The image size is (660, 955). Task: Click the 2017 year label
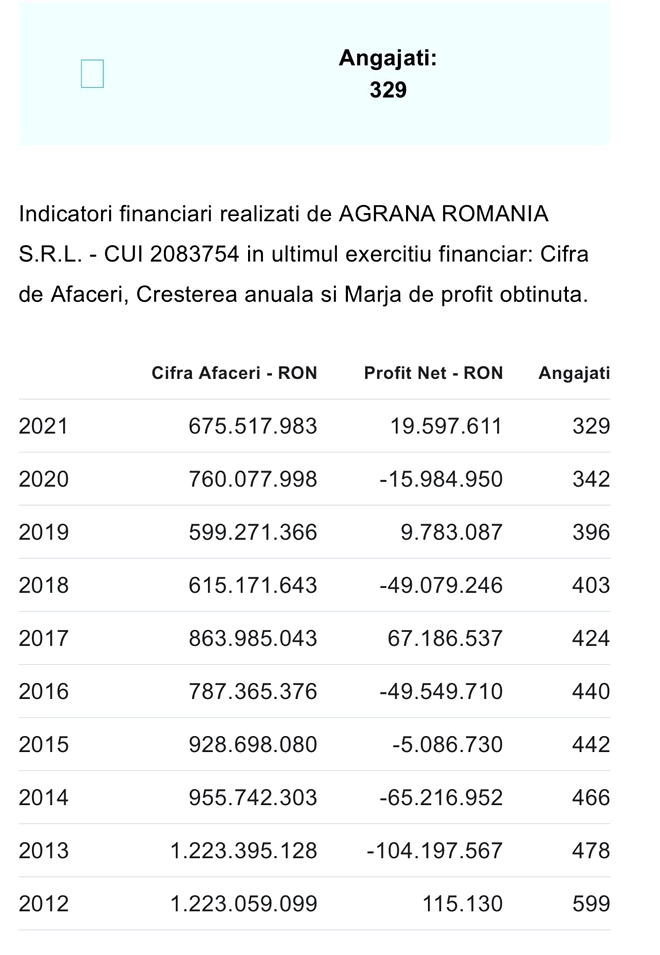(44, 638)
